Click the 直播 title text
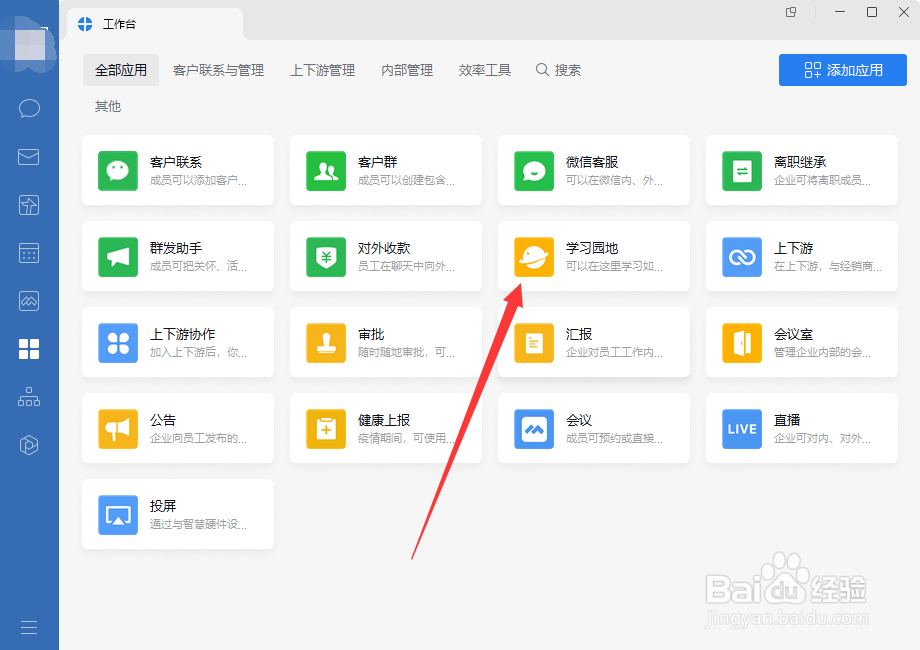 click(787, 420)
